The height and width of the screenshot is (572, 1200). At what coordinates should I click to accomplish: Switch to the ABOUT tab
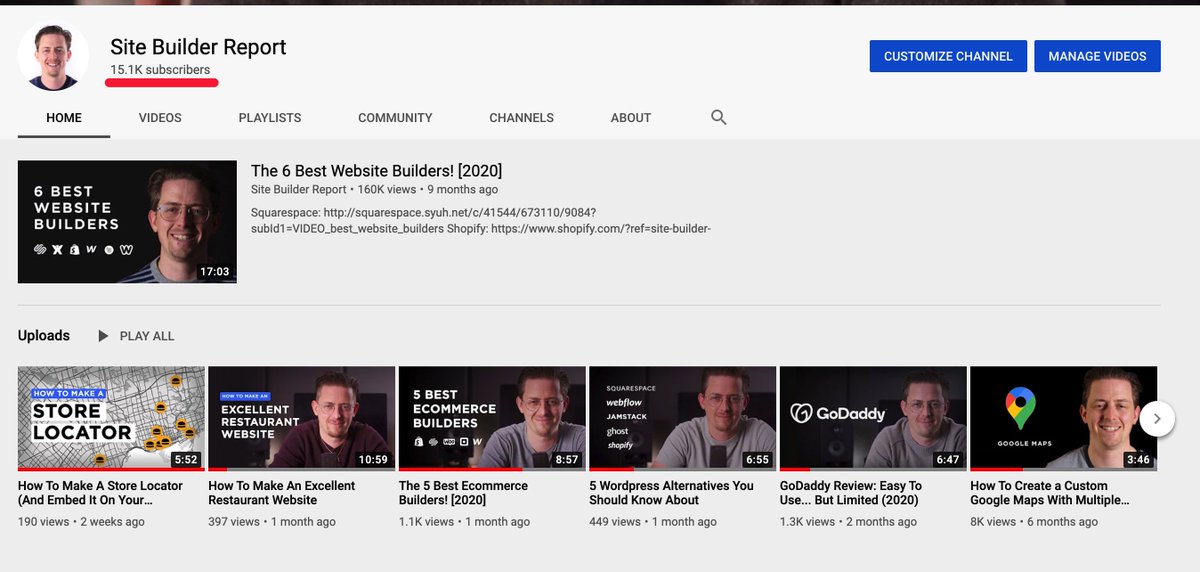tap(631, 117)
